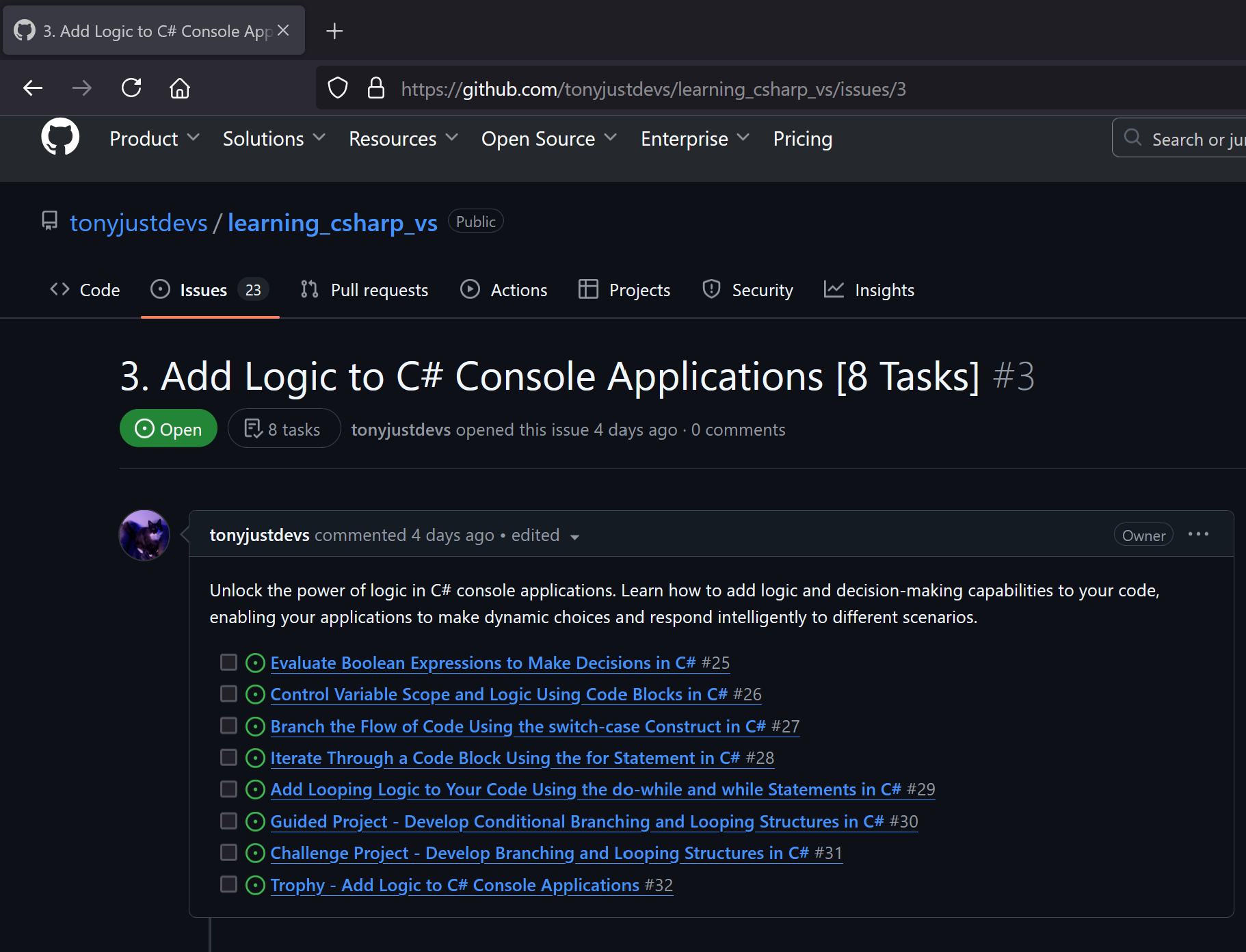Screen dimensions: 1246x952
Task: Expand the edited history caret
Action: click(x=574, y=537)
